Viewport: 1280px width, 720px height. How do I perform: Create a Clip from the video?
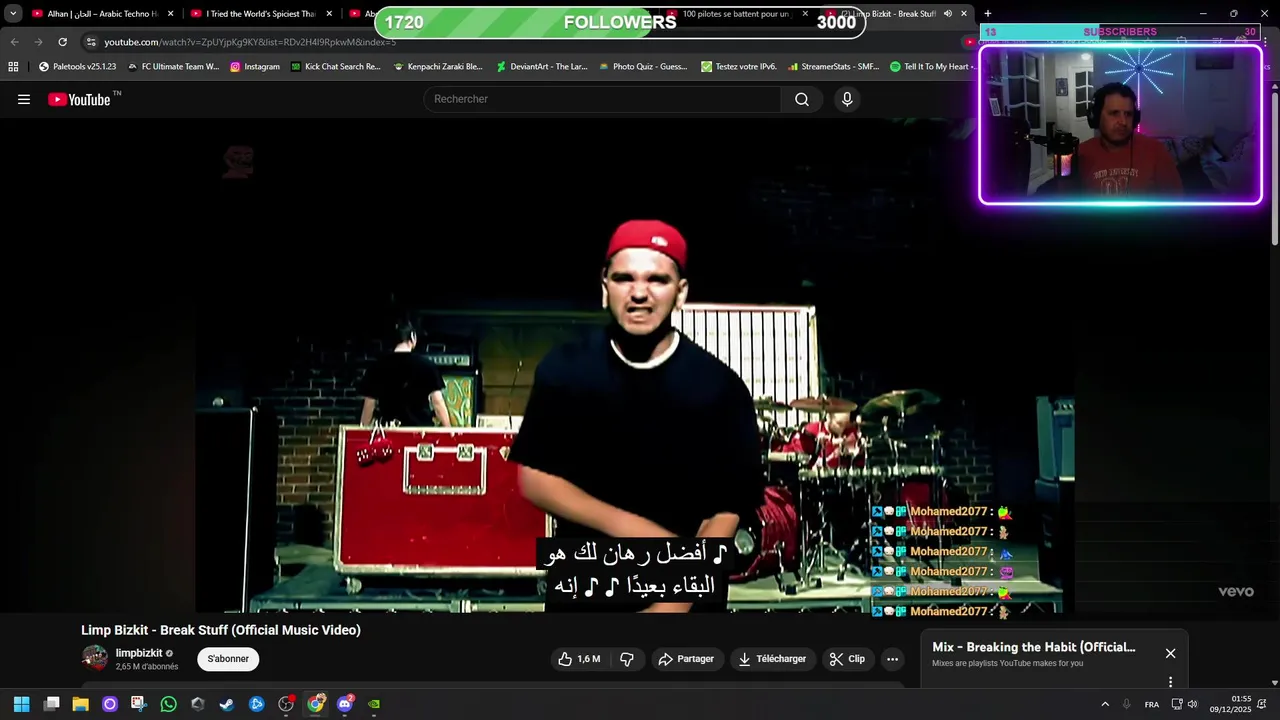point(848,659)
